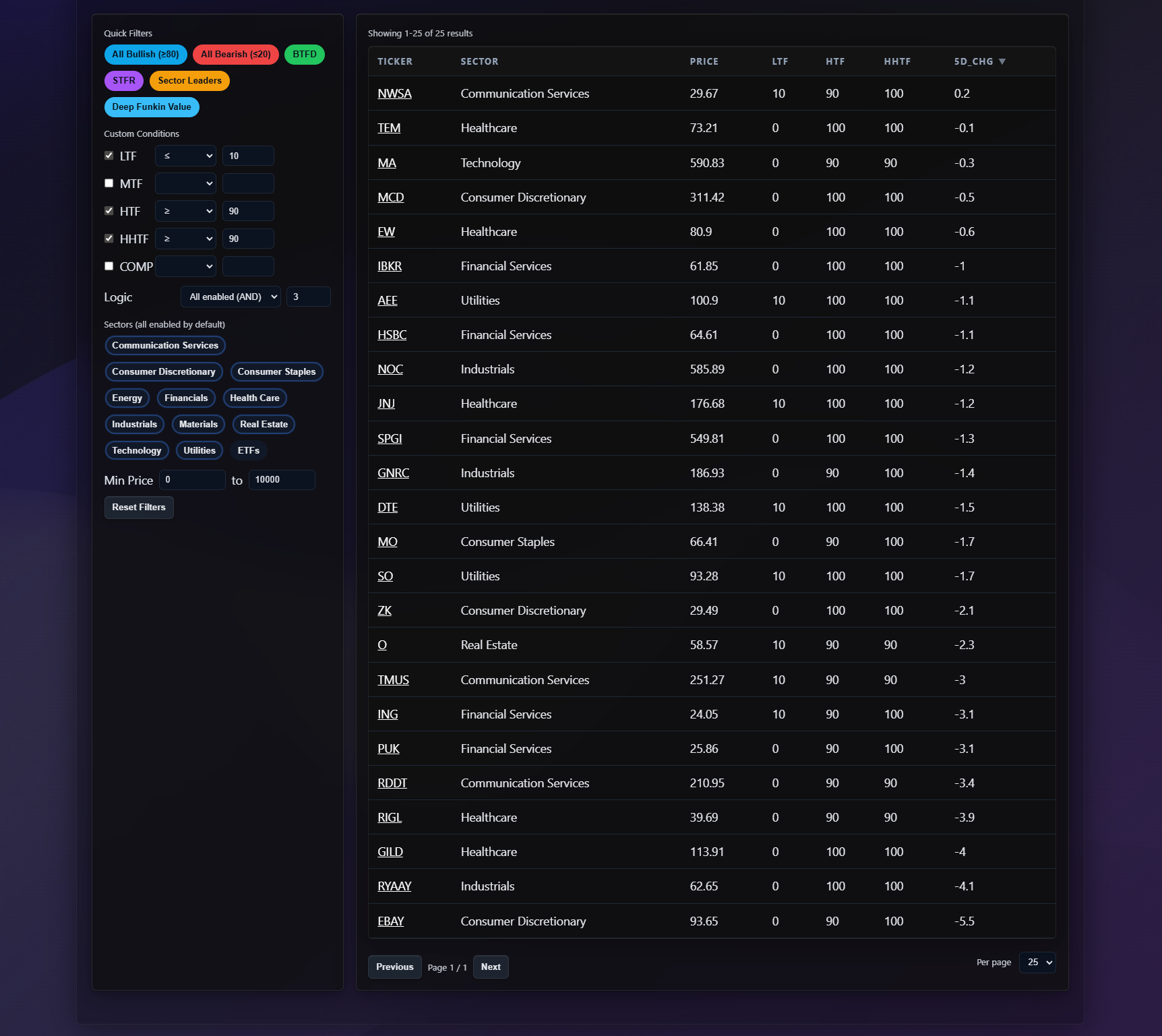The image size is (1162, 1036).
Task: Apply the All Bullish (≥80) quick filter
Action: coord(146,55)
